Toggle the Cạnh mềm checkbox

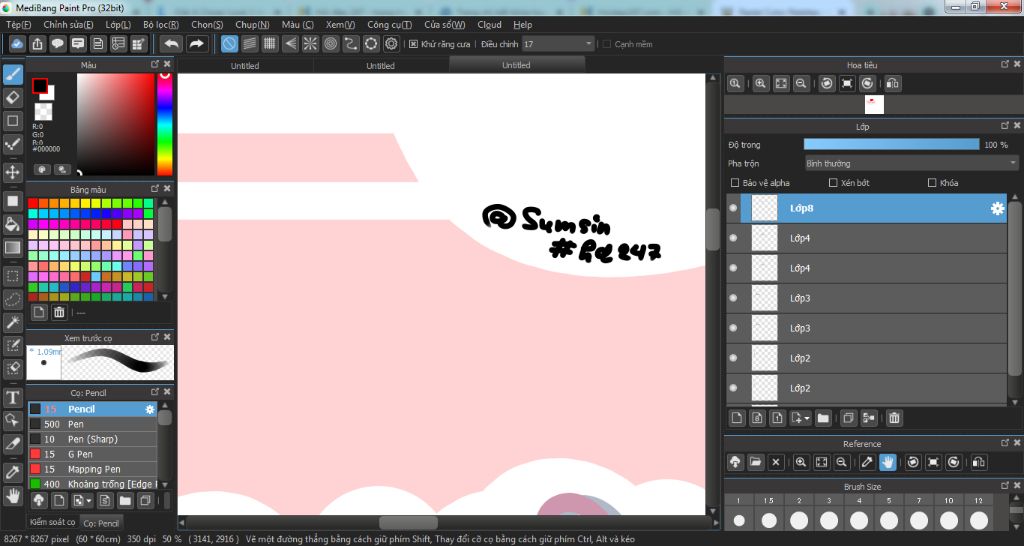[x=607, y=44]
